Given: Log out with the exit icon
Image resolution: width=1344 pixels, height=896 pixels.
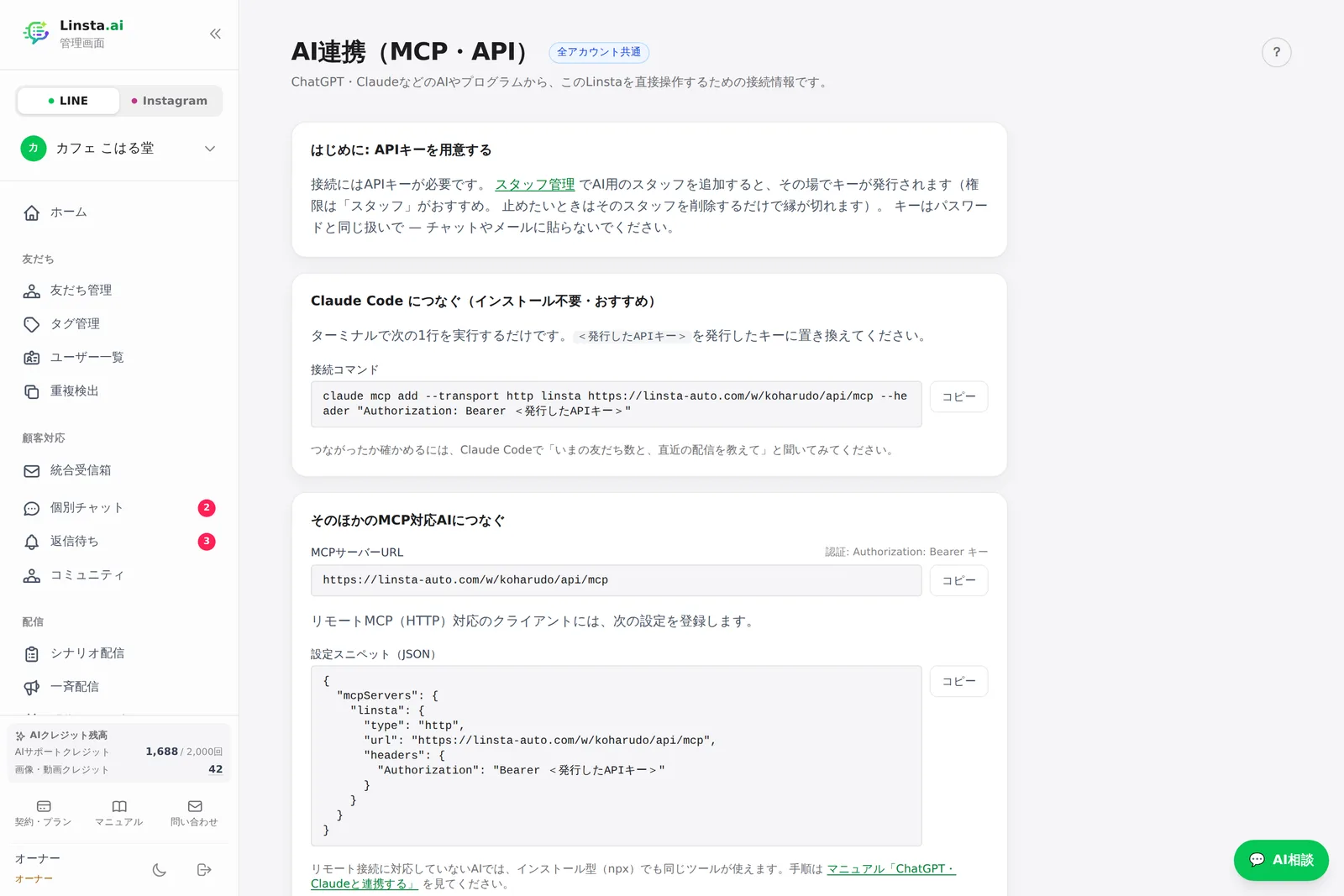Looking at the screenshot, I should tap(204, 870).
